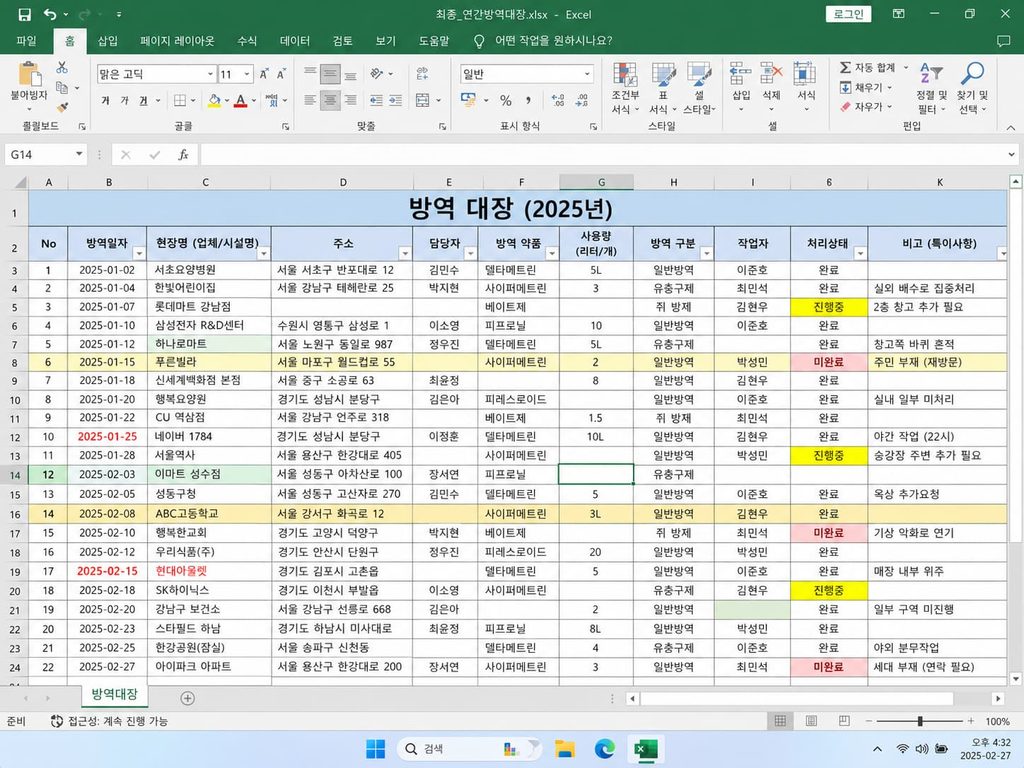Undo the last action
This screenshot has height=768, width=1024.
coord(50,14)
